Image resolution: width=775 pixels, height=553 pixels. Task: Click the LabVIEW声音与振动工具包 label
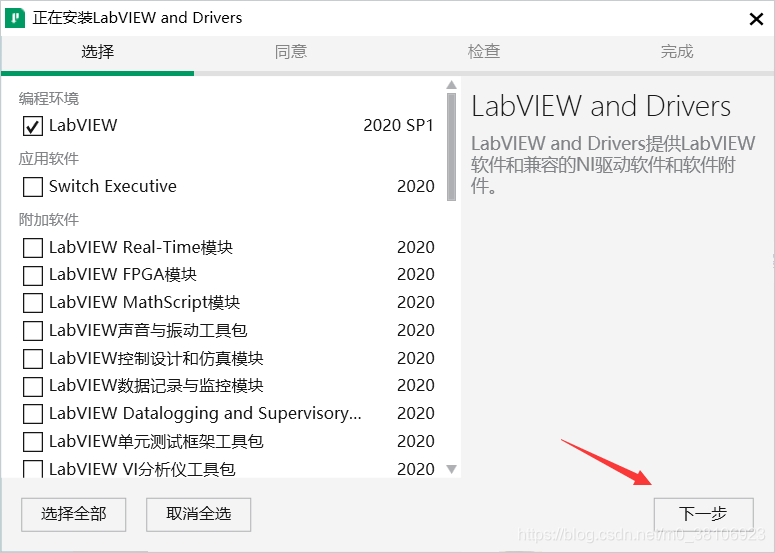[148, 330]
